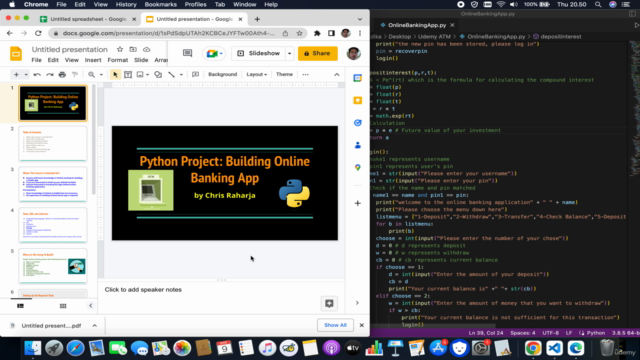Click Ln 39, Col 24 in VS Code status bar
The width and height of the screenshot is (640, 360).
(486, 333)
